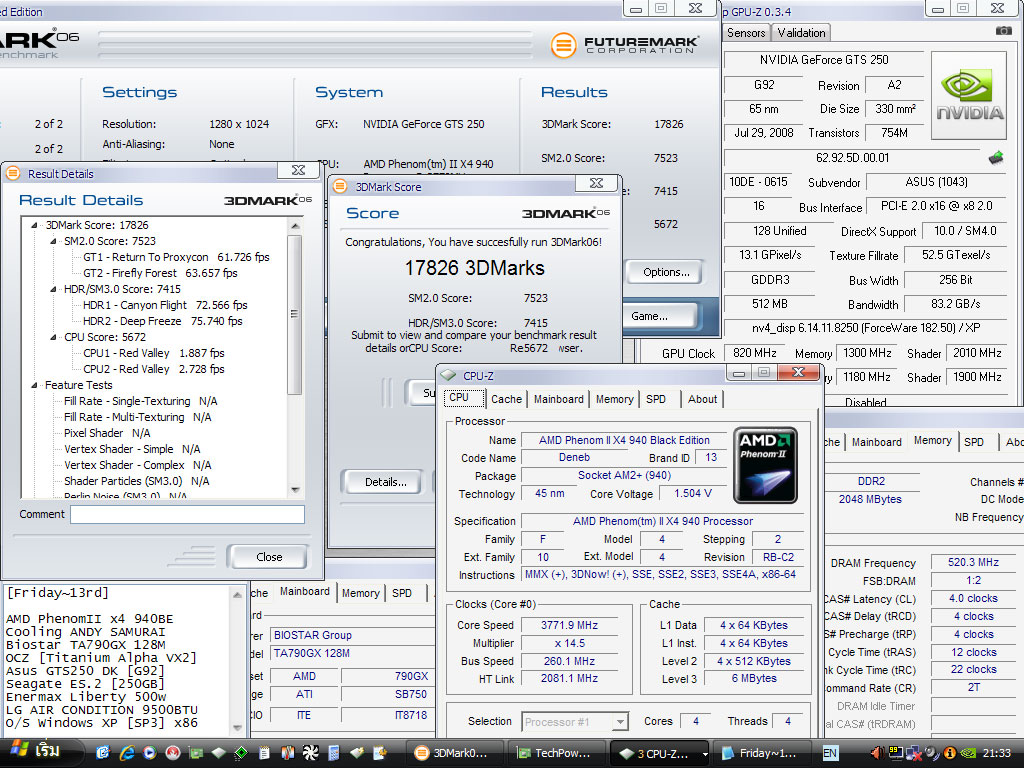Switch to the Mainboard tab in CPU-Z
This screenshot has width=1024, height=768.
[558, 399]
